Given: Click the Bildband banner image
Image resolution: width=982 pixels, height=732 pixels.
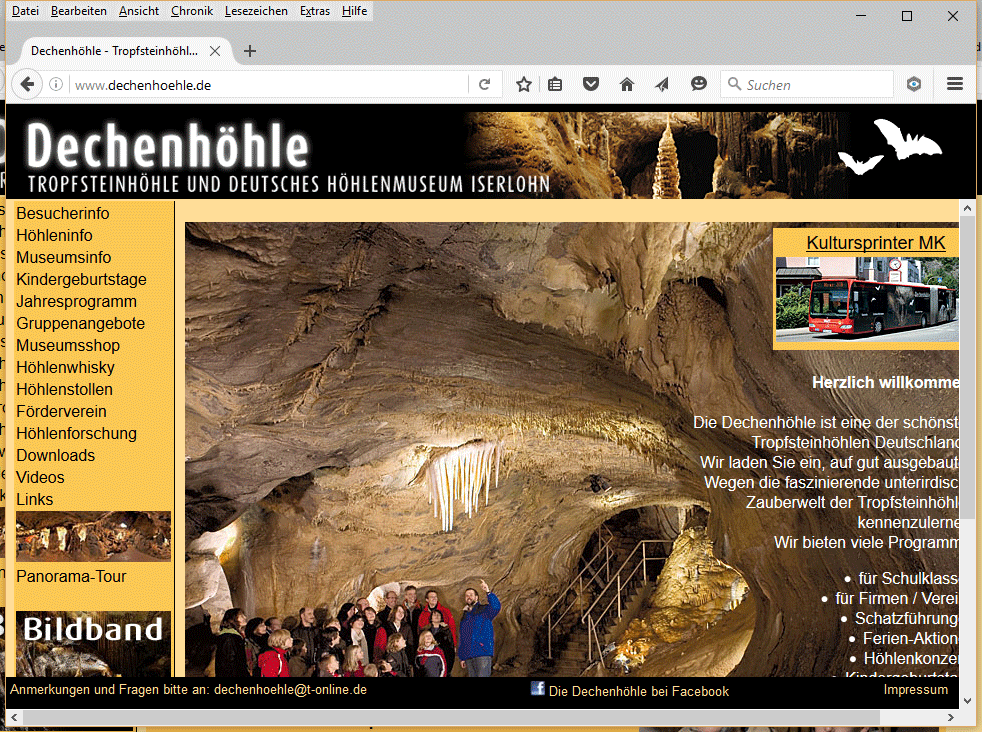Looking at the screenshot, I should point(93,643).
